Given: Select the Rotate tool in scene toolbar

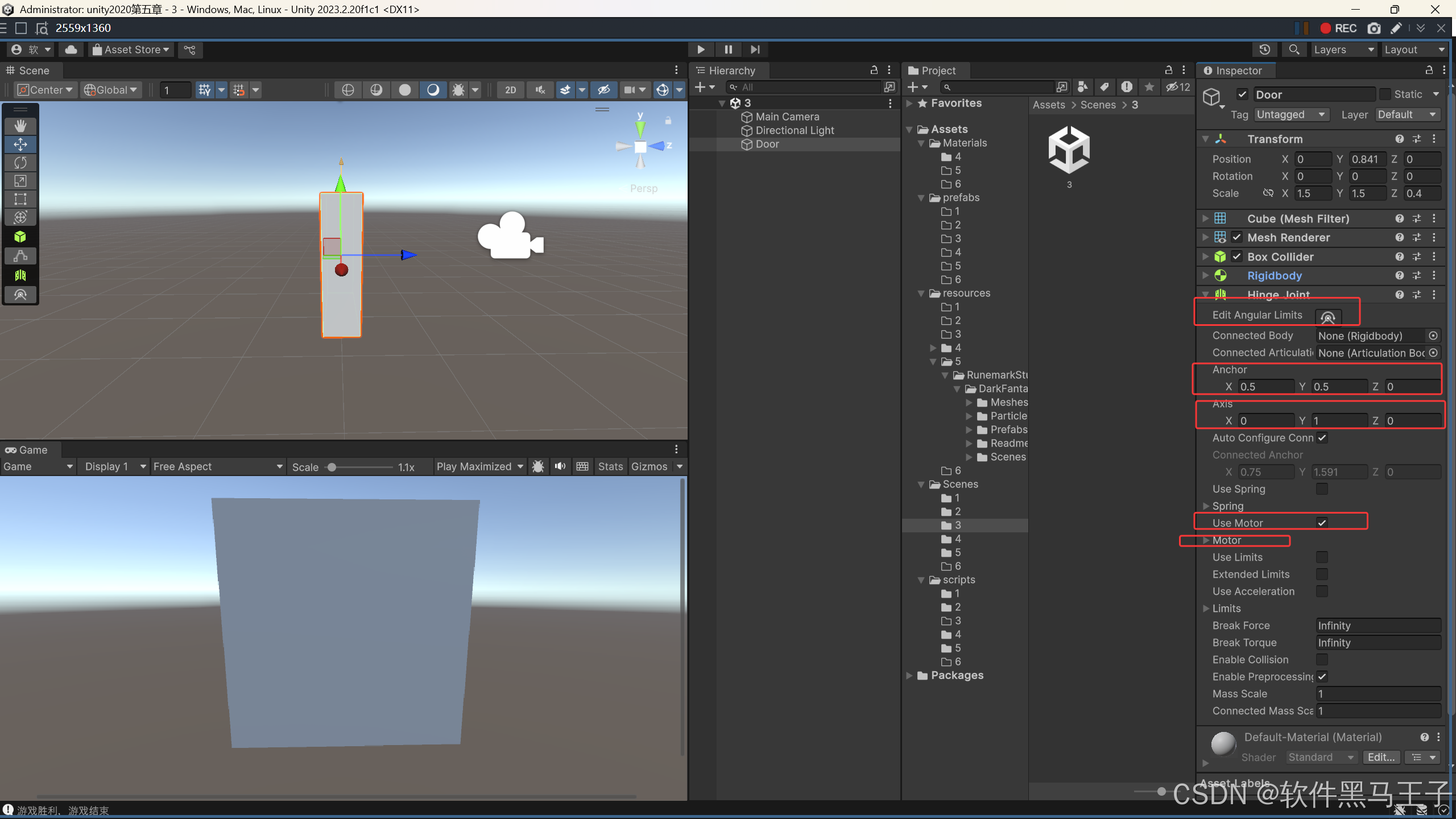Looking at the screenshot, I should point(20,163).
